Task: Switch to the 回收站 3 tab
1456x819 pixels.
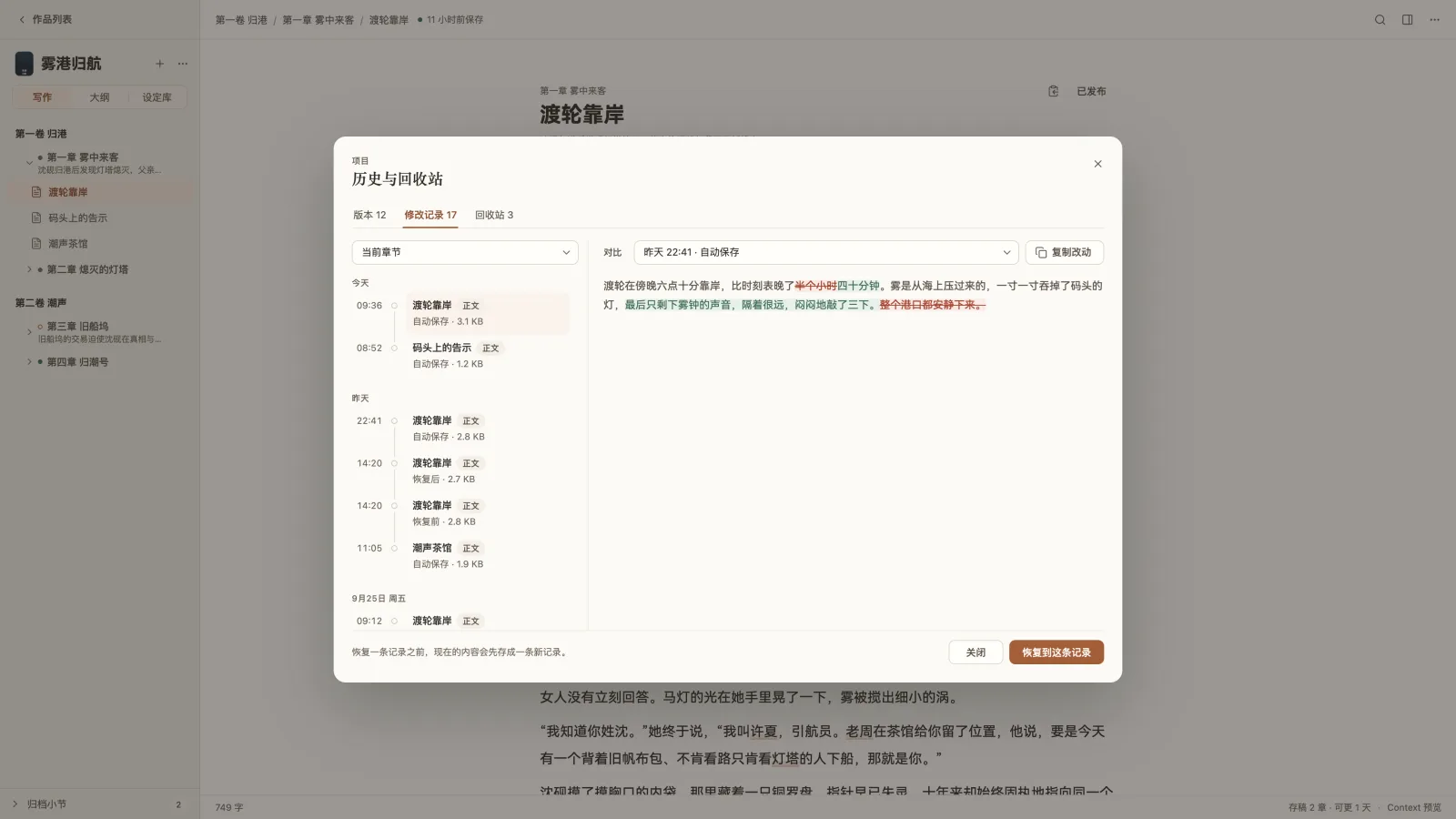Action: 494,215
